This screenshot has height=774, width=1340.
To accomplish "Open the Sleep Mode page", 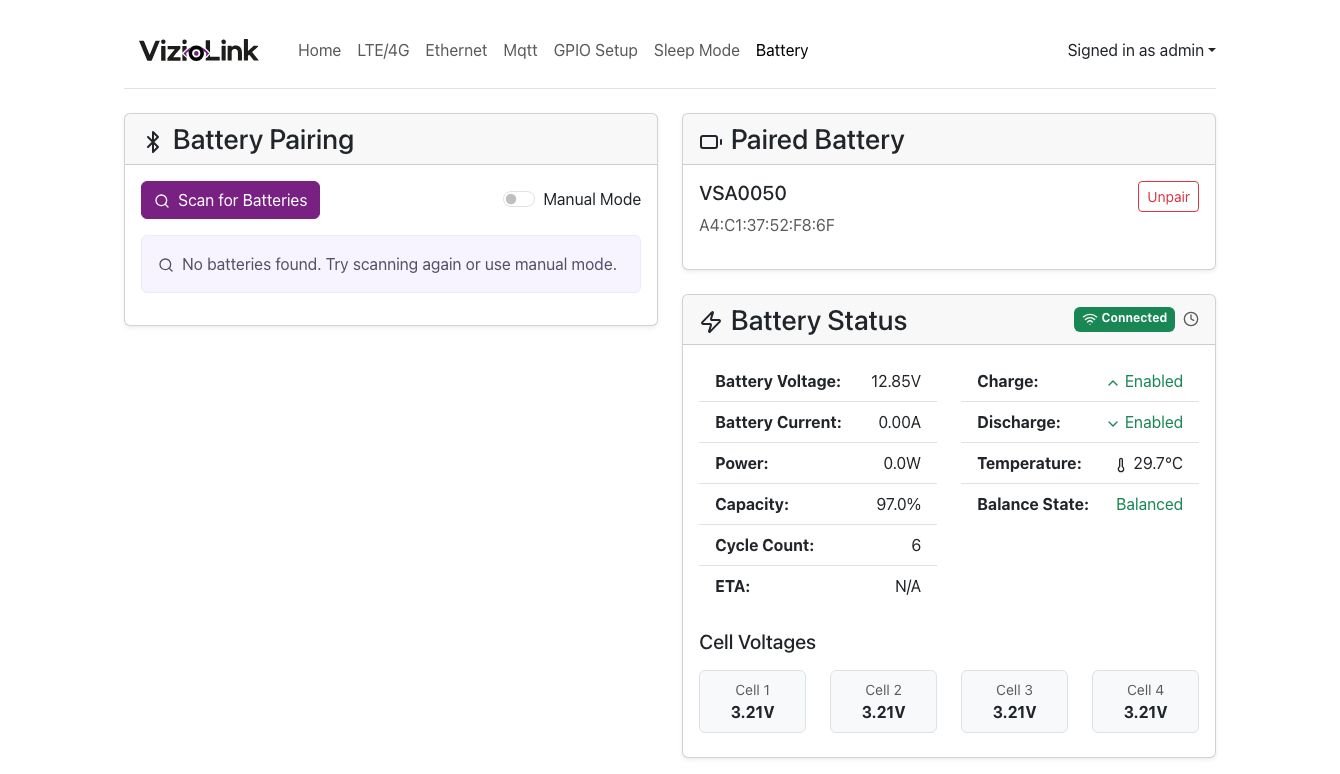I will point(696,50).
